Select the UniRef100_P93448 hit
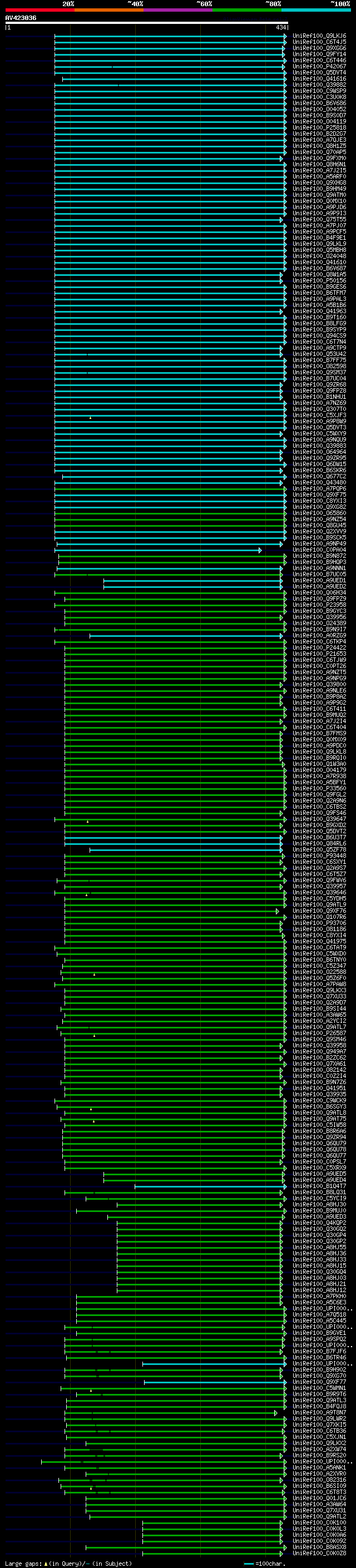This screenshot has width=356, height=1568. click(x=319, y=856)
